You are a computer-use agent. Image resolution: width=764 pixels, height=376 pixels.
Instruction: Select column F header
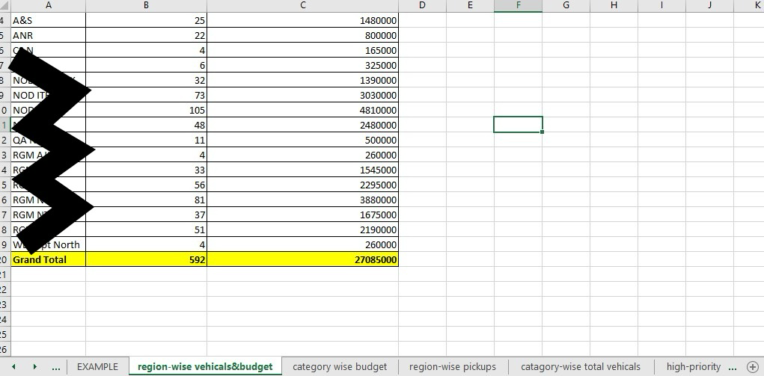pos(518,5)
